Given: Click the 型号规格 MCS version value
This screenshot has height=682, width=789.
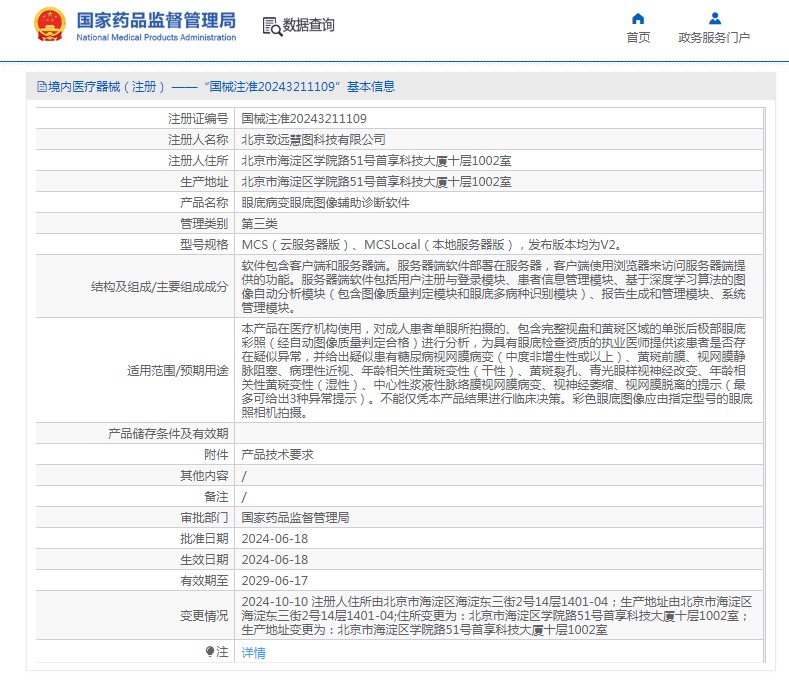Looking at the screenshot, I should pyautogui.click(x=433, y=245).
